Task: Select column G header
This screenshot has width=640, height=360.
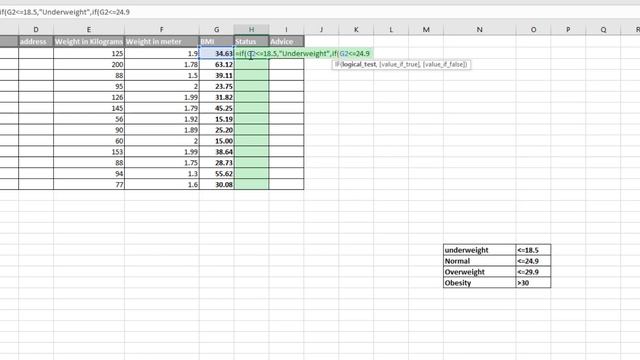Action: (x=216, y=29)
